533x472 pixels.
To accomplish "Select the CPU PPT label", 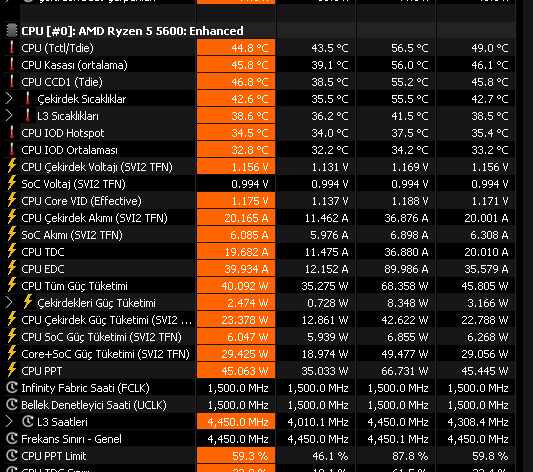I will point(41,371).
